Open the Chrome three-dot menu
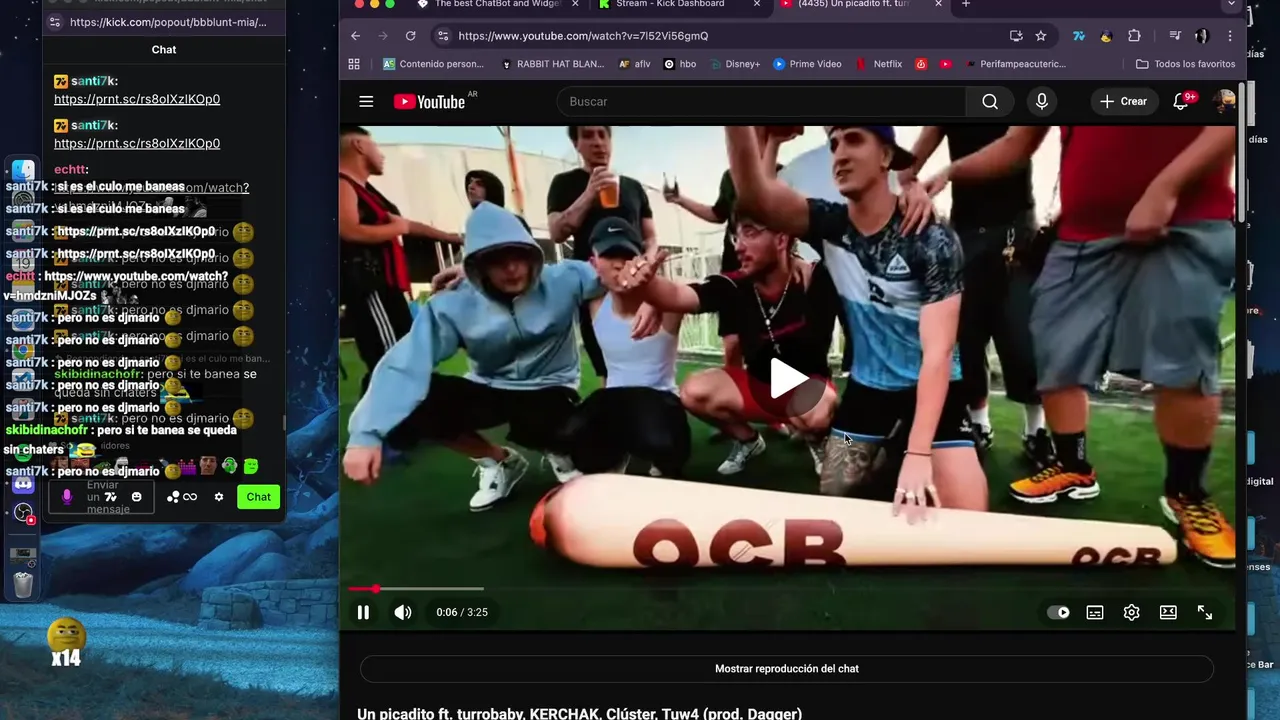1280x720 pixels. (x=1230, y=36)
